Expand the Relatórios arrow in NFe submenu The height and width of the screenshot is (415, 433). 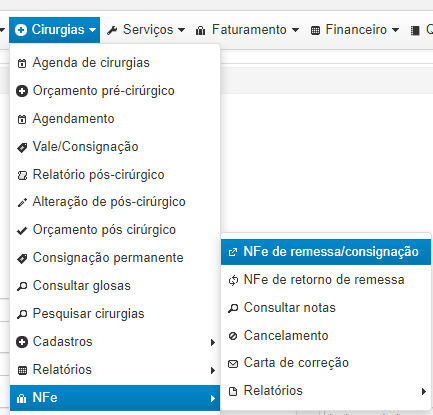pyautogui.click(x=424, y=391)
